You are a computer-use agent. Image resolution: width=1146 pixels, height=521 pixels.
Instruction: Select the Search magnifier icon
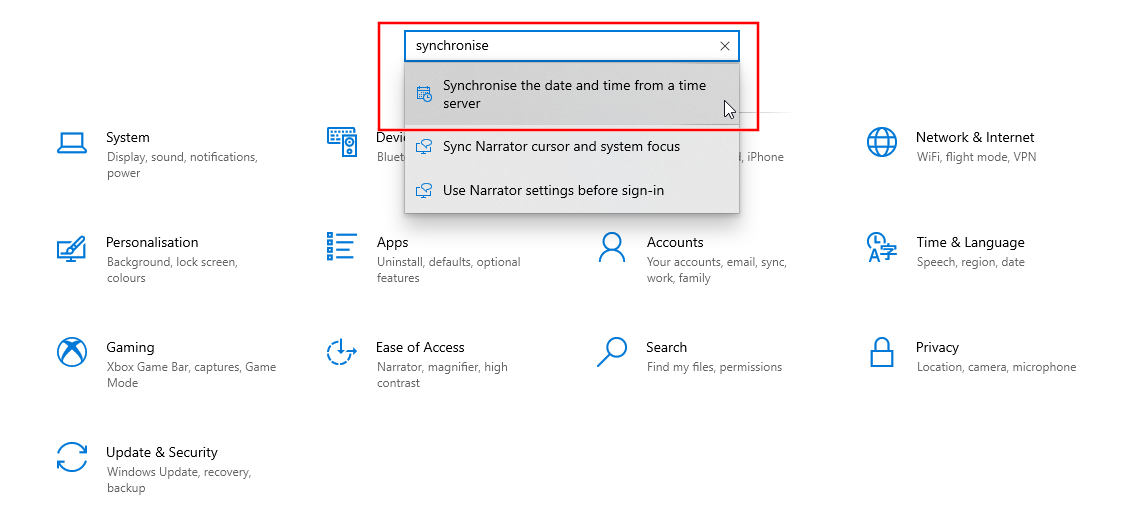click(611, 352)
